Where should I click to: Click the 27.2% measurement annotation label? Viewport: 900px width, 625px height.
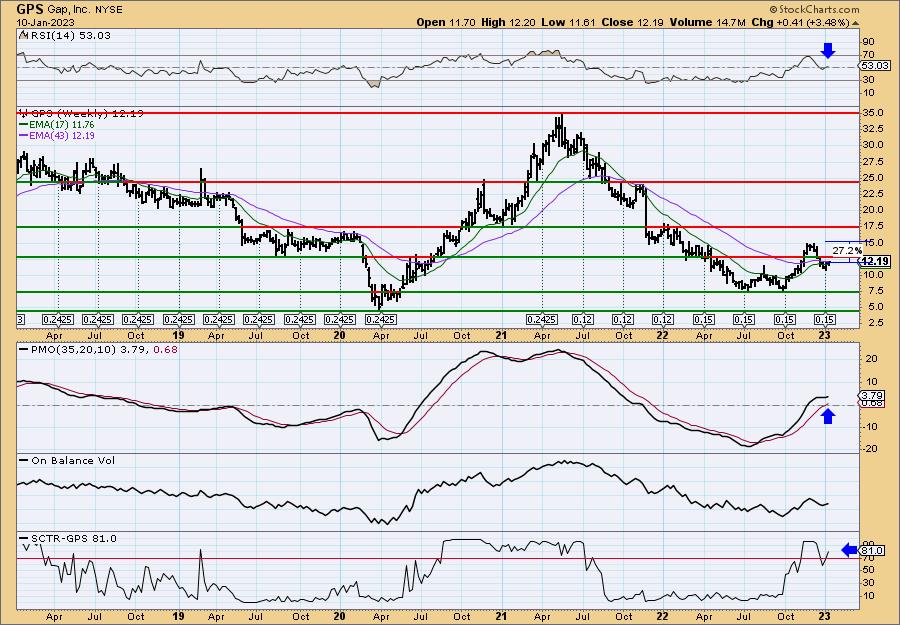click(x=847, y=251)
